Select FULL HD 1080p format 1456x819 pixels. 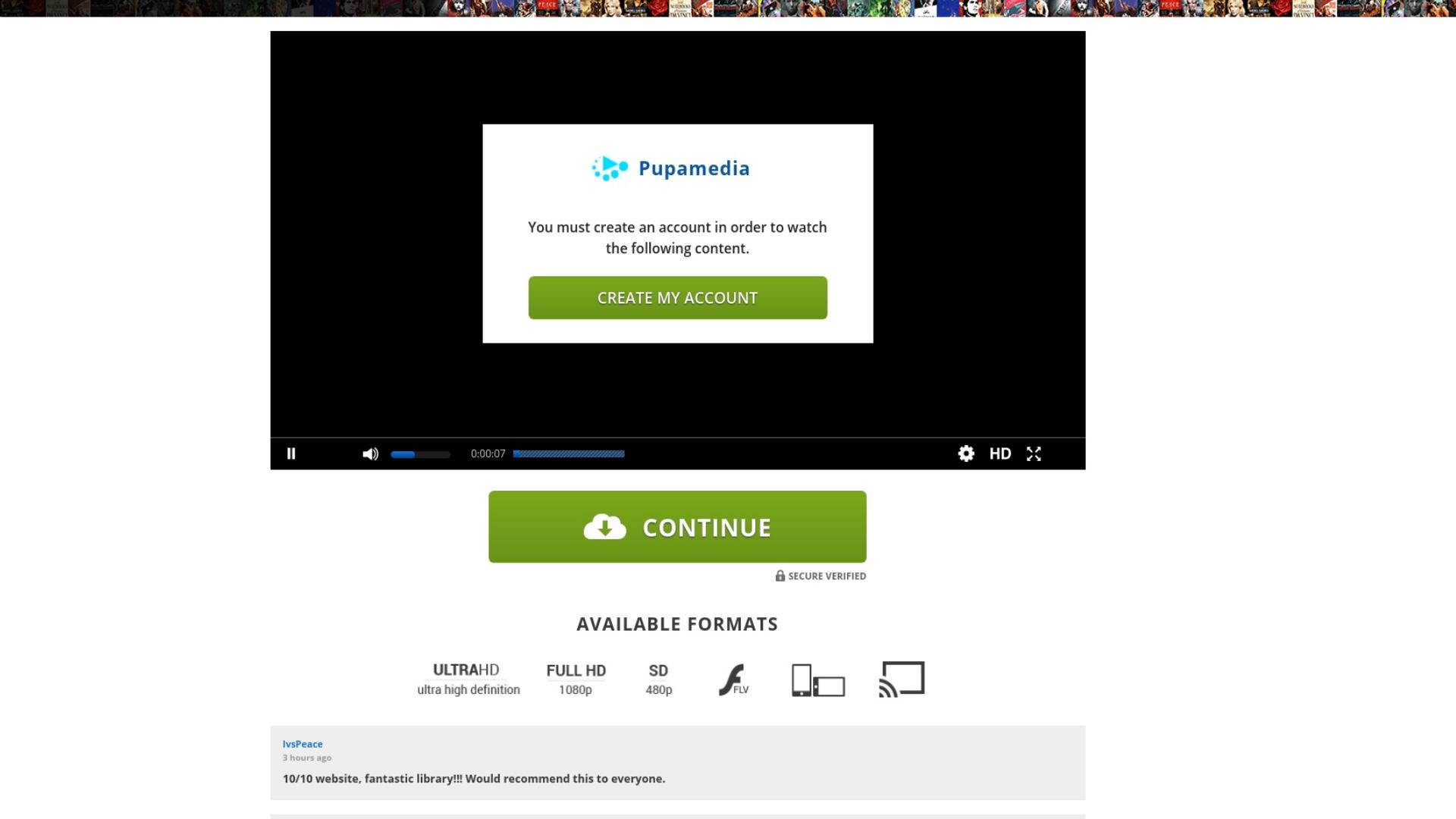pos(576,679)
